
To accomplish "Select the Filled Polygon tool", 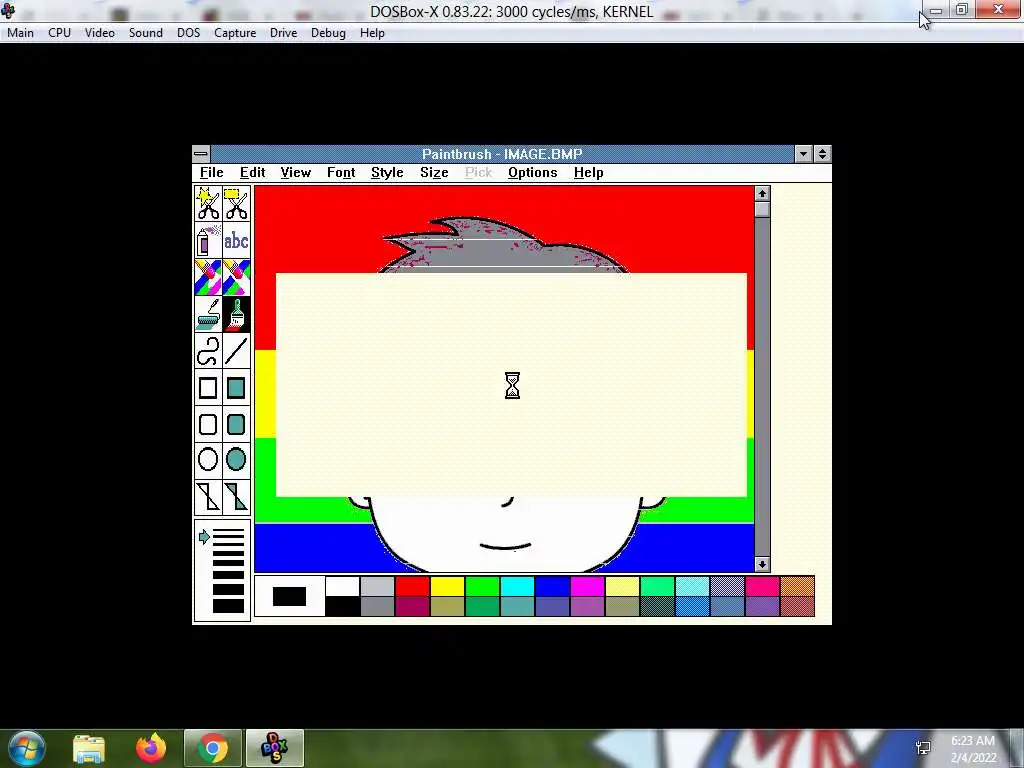I will click(236, 497).
